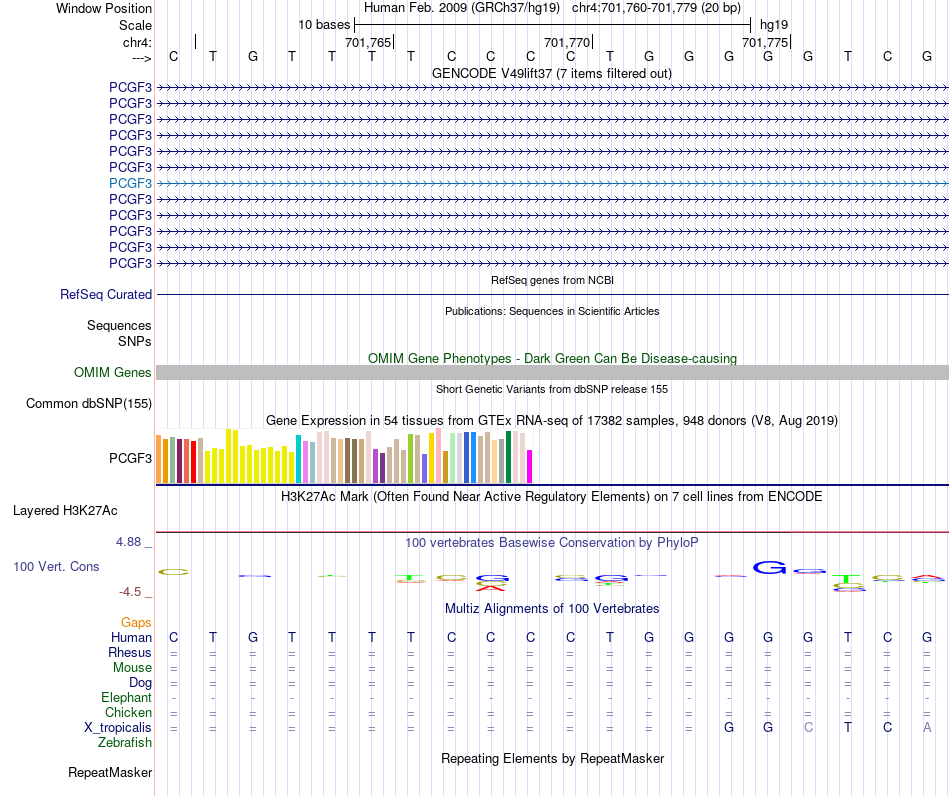Click the Layered H3K27Ac track label
950x796 pixels.
[65, 511]
